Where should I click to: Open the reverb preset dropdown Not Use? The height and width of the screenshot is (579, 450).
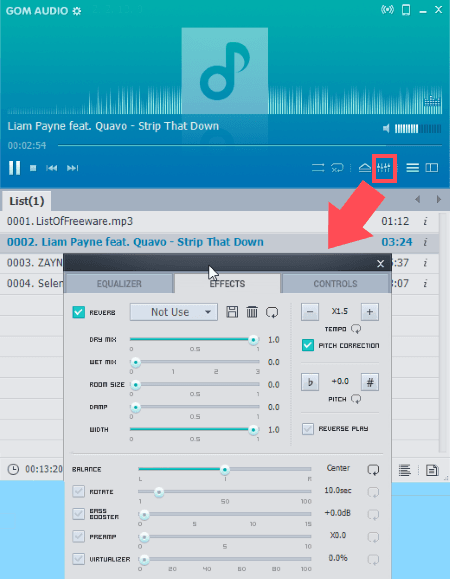point(174,312)
